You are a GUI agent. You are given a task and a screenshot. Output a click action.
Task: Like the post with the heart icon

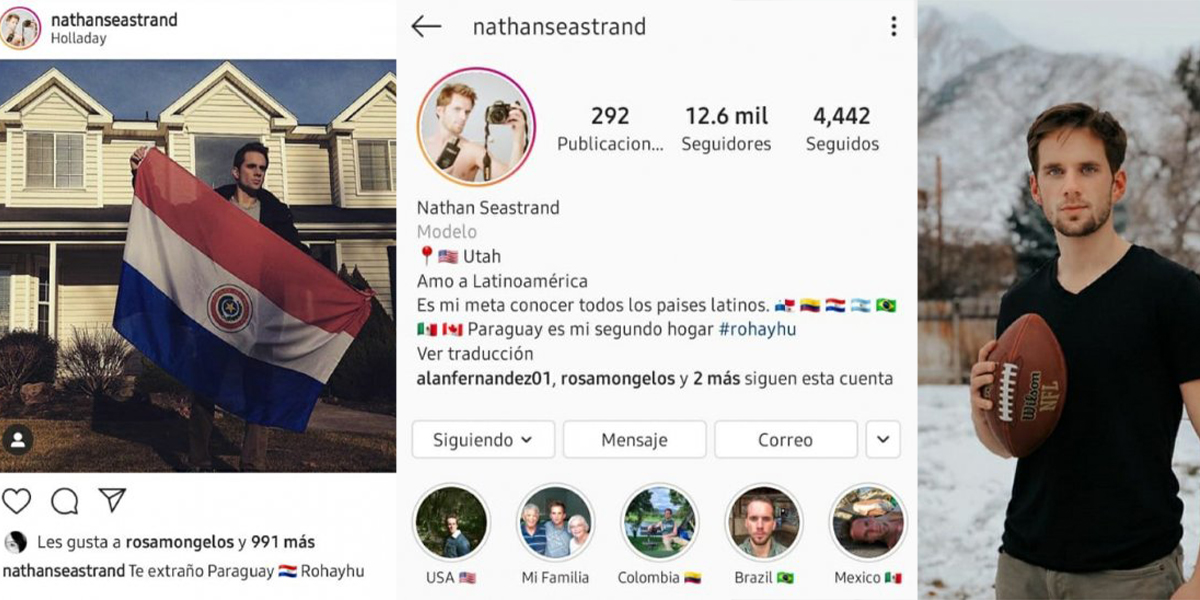[x=17, y=501]
